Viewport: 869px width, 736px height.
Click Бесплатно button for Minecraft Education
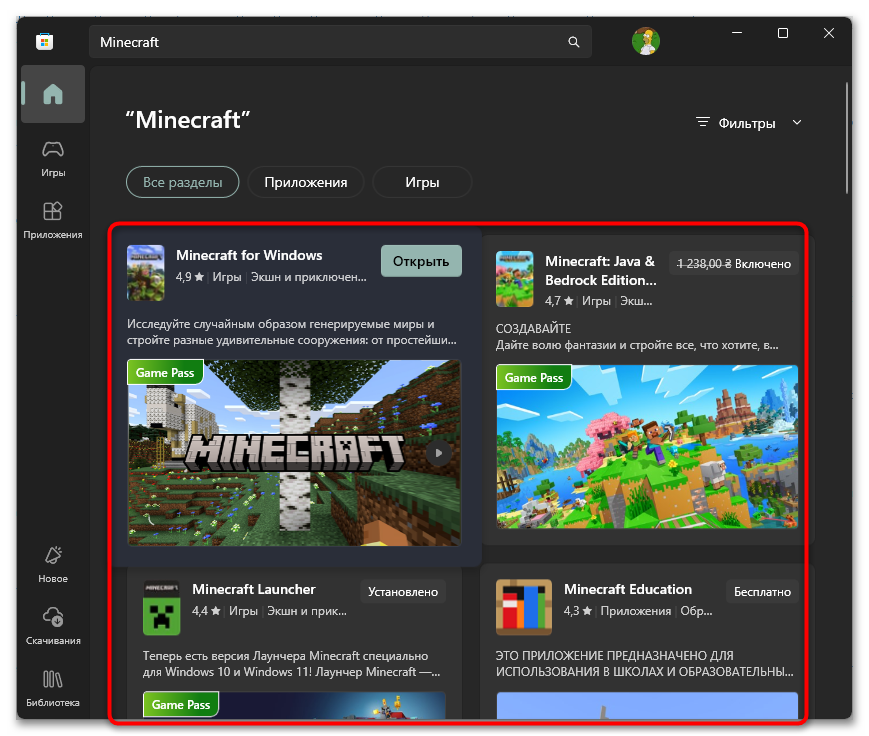pyautogui.click(x=762, y=592)
